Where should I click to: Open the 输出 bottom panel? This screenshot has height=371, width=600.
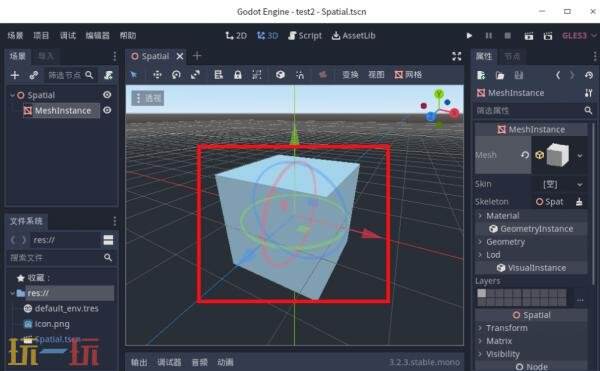tap(139, 362)
